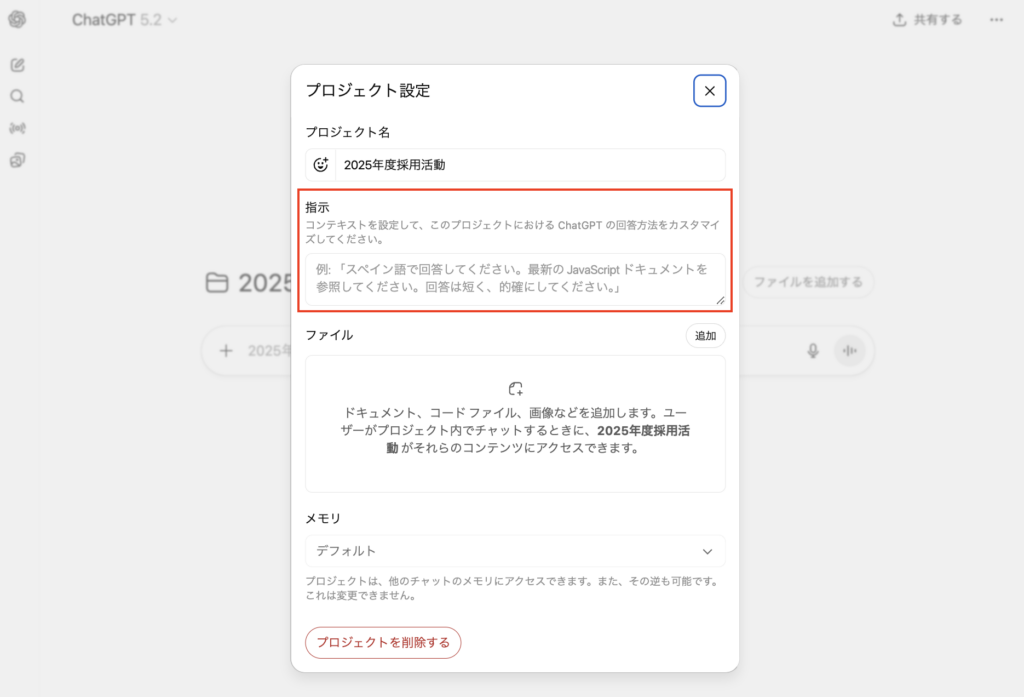Screen dimensions: 1024x697
Task: Start a new chat from the sidebar
Action: click(x=17, y=65)
